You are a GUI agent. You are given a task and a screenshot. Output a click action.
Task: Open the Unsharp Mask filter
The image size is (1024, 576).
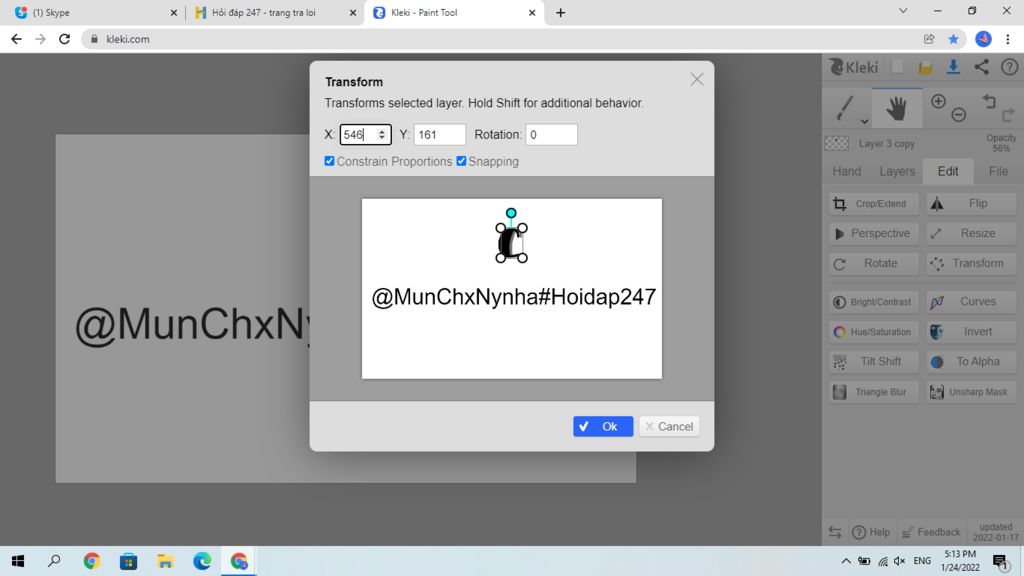click(x=970, y=392)
